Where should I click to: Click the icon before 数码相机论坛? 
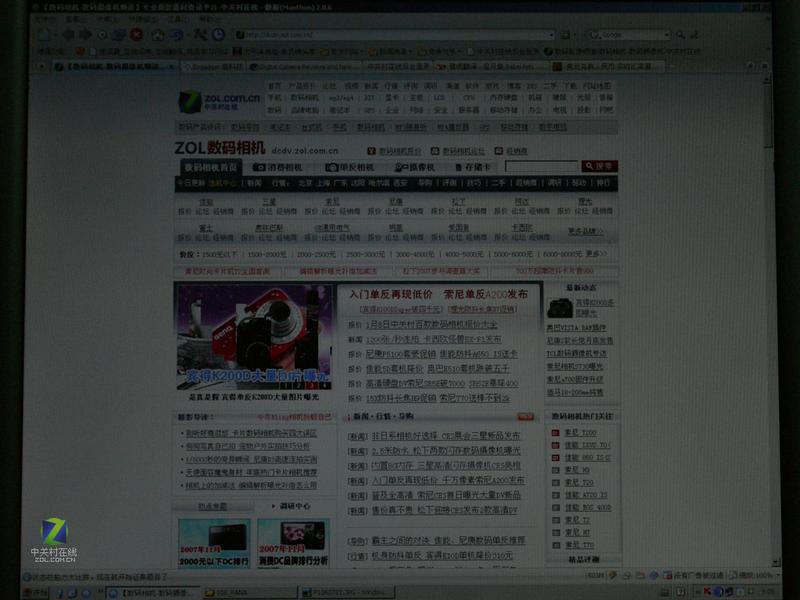pyautogui.click(x=435, y=151)
